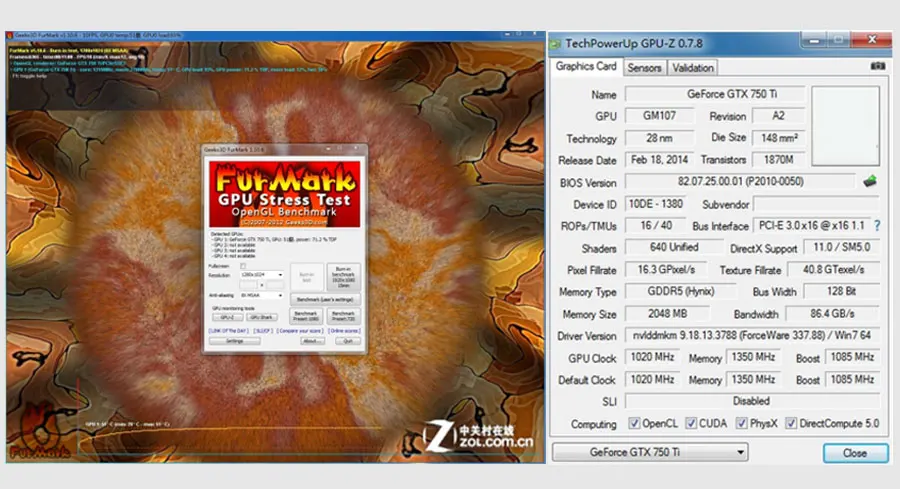Click the FurMark render window title icon

pos(9,36)
